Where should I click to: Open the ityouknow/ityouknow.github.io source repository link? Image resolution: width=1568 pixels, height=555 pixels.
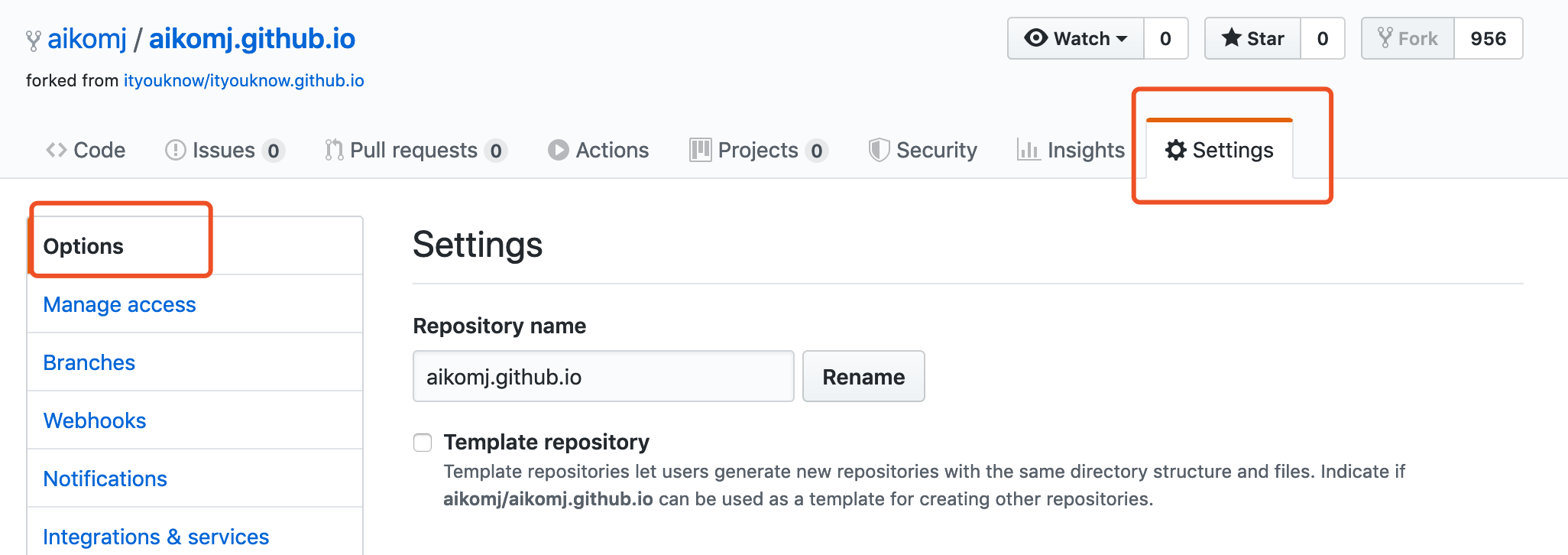coord(244,80)
